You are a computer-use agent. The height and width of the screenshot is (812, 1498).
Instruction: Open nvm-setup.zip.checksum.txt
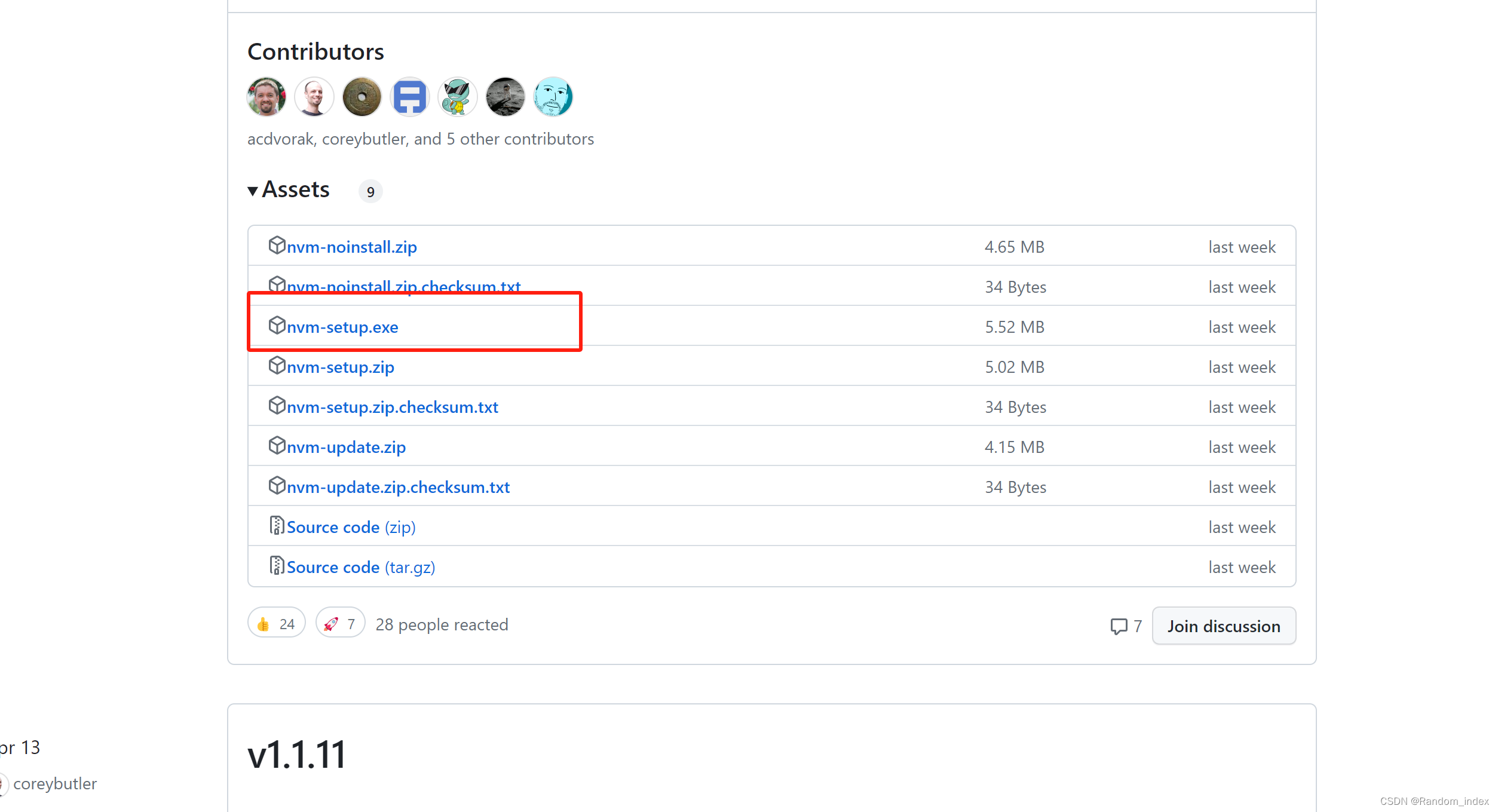click(392, 407)
